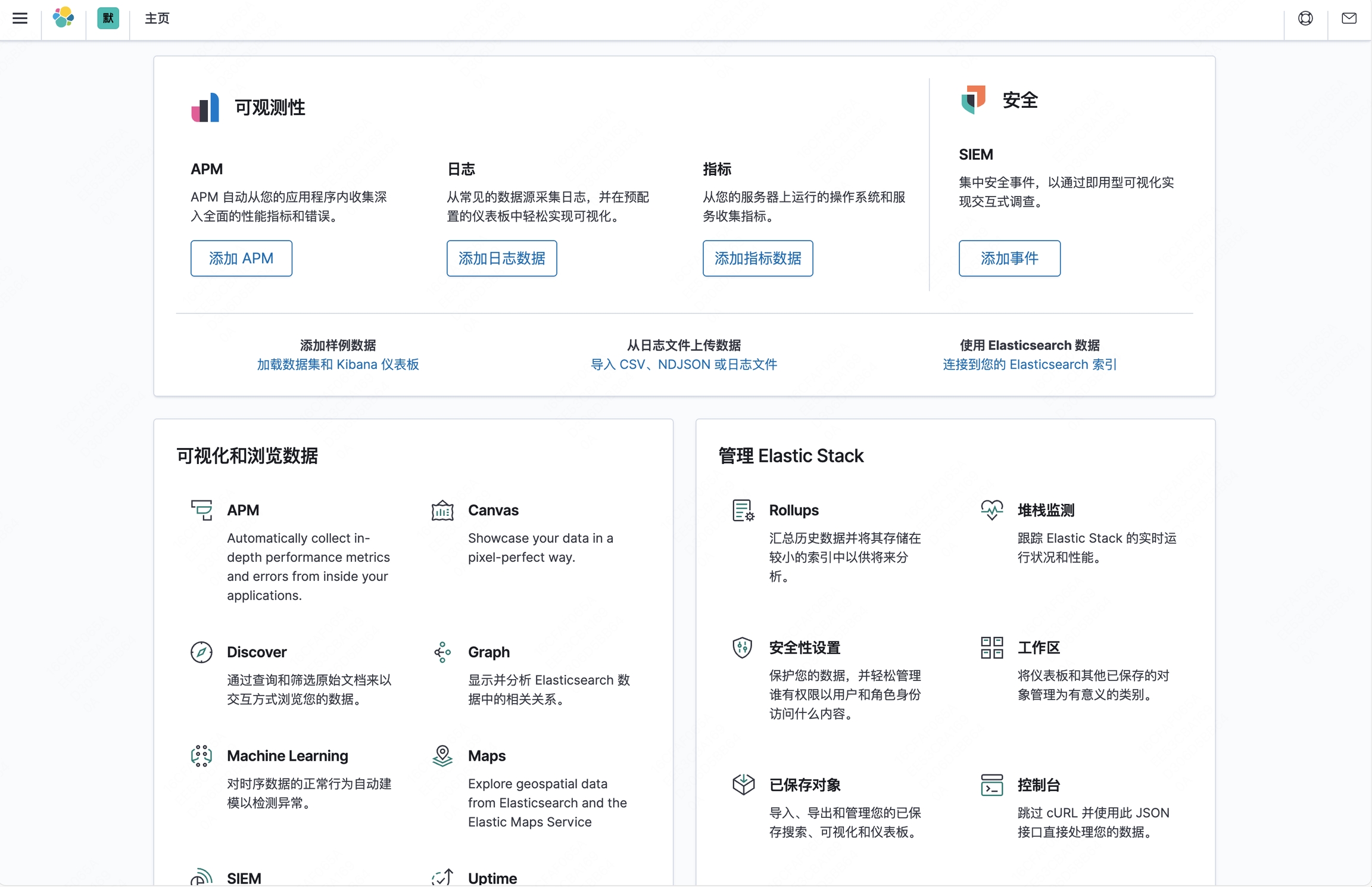The width and height of the screenshot is (1372, 887).
Task: Open the Rollups management icon
Action: click(743, 511)
